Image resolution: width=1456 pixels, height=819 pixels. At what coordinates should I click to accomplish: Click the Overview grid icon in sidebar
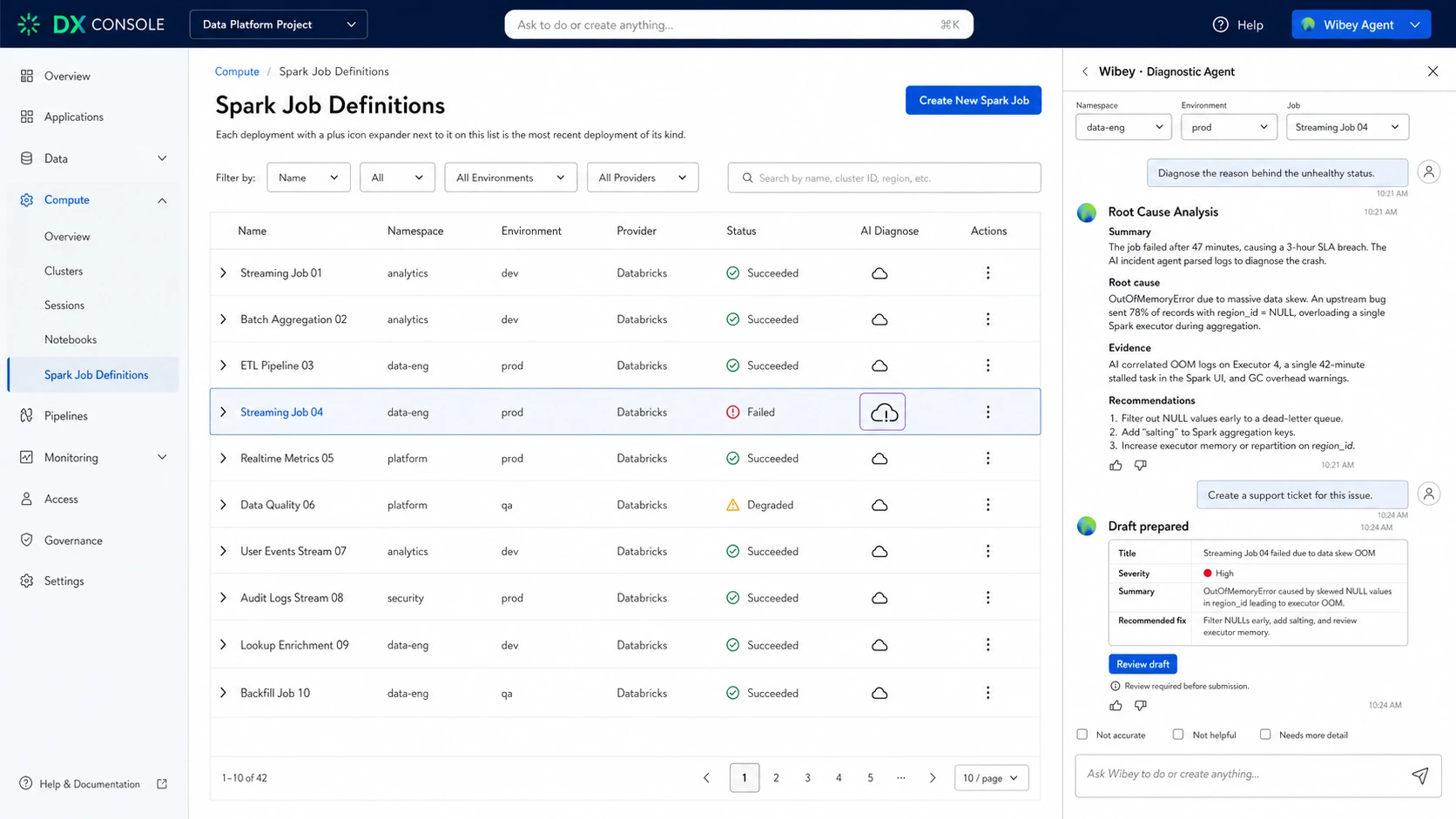[x=27, y=76]
